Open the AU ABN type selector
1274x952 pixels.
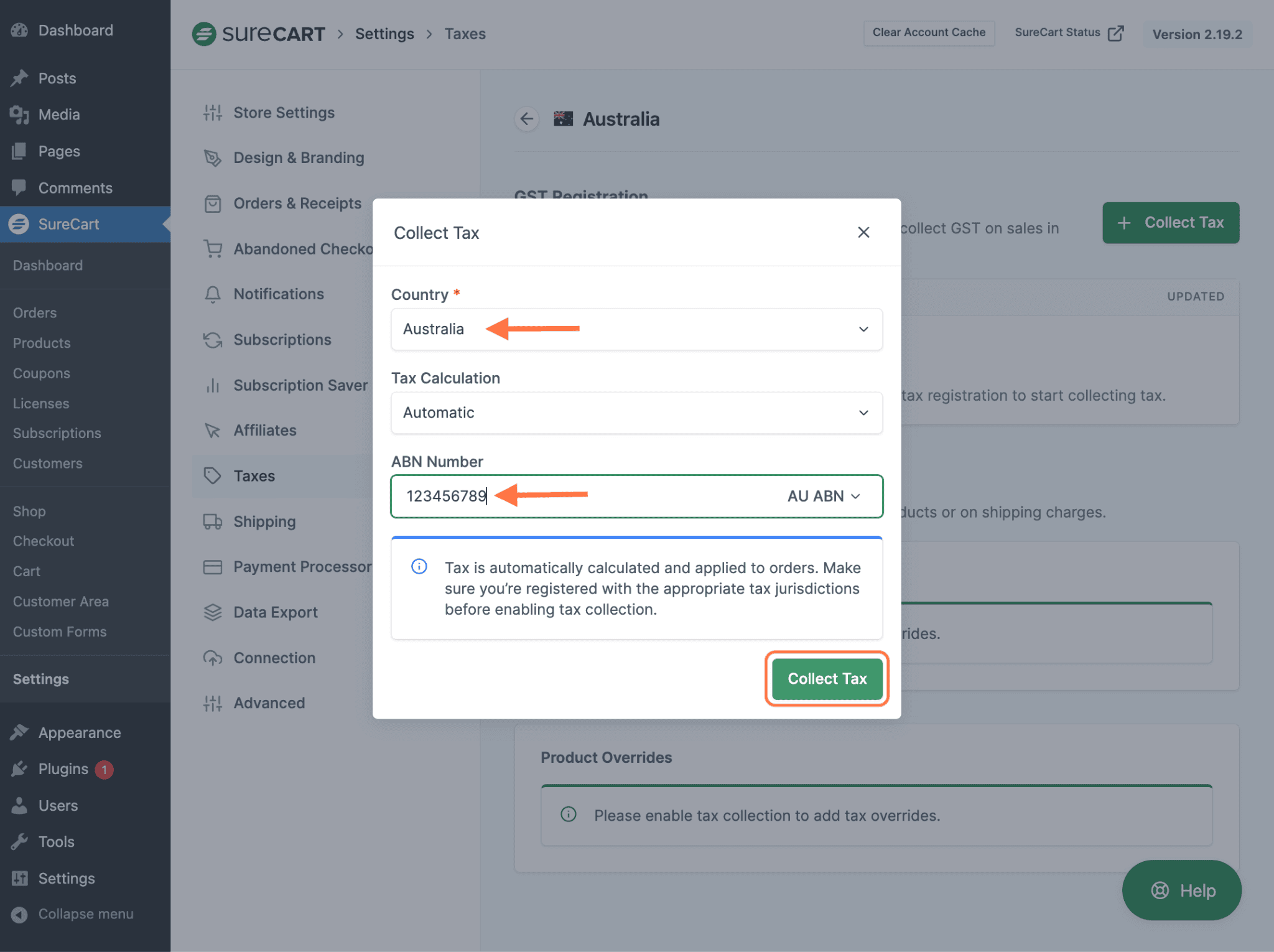[822, 496]
